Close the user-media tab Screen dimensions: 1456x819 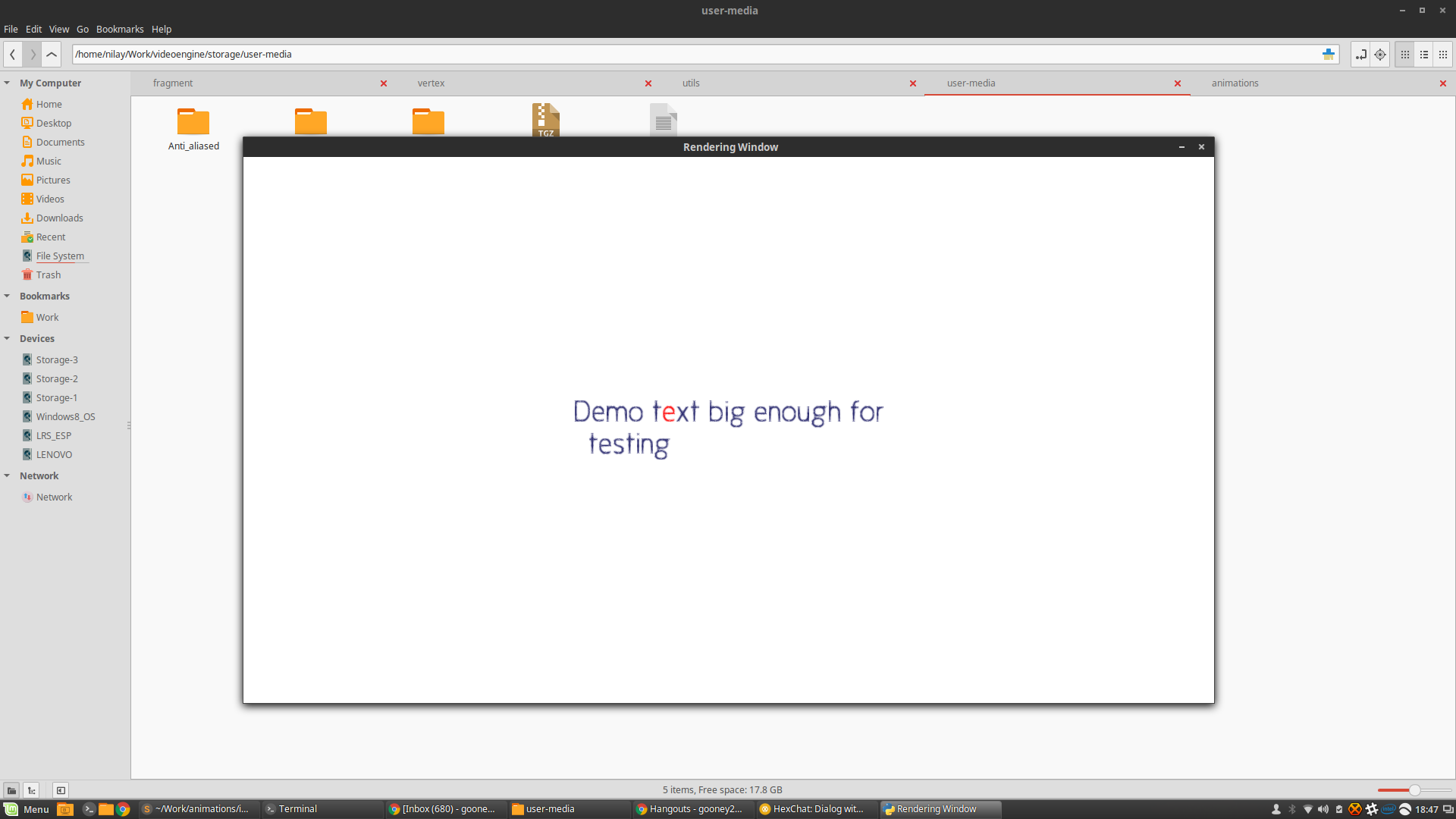(1178, 83)
